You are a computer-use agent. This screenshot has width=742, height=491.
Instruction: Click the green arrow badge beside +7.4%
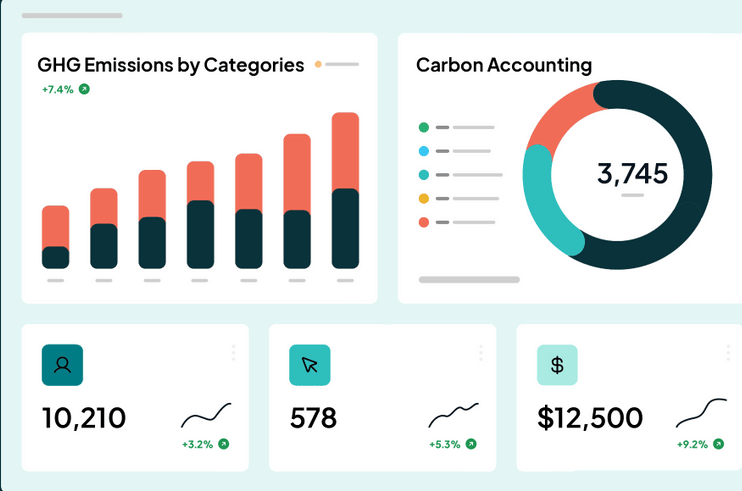[84, 89]
